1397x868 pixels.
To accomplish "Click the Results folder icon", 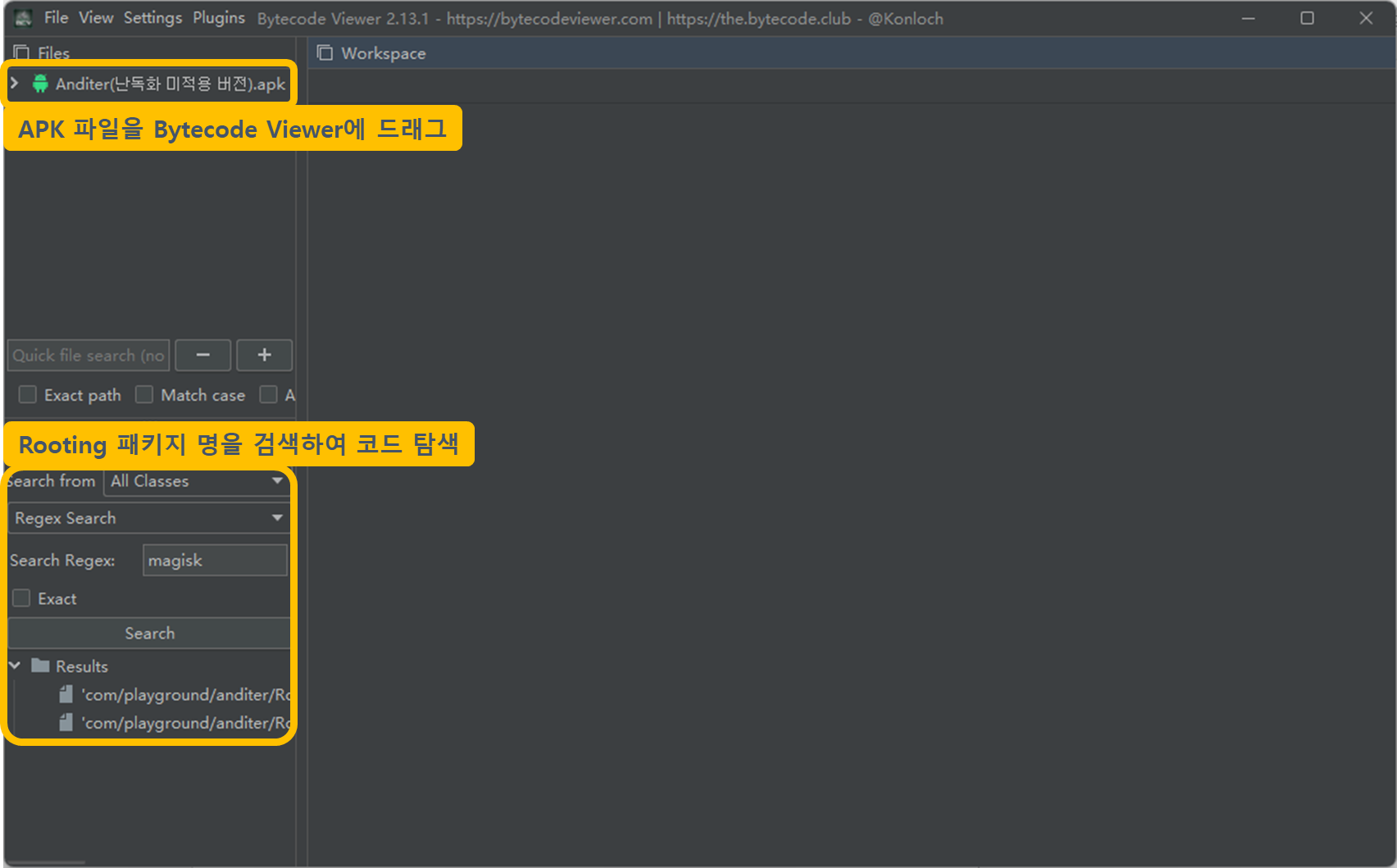I will click(40, 666).
